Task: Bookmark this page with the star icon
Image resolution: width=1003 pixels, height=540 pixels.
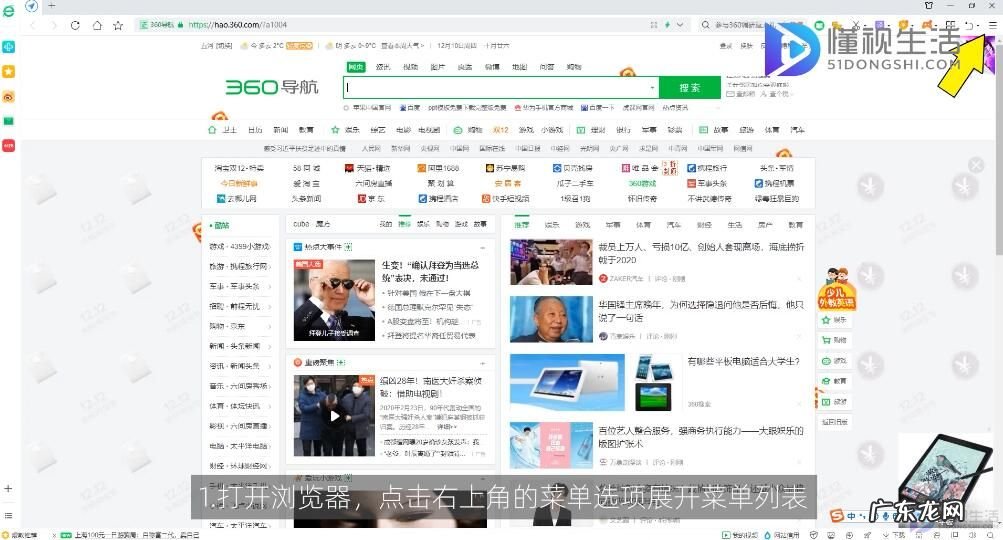Action: (118, 25)
